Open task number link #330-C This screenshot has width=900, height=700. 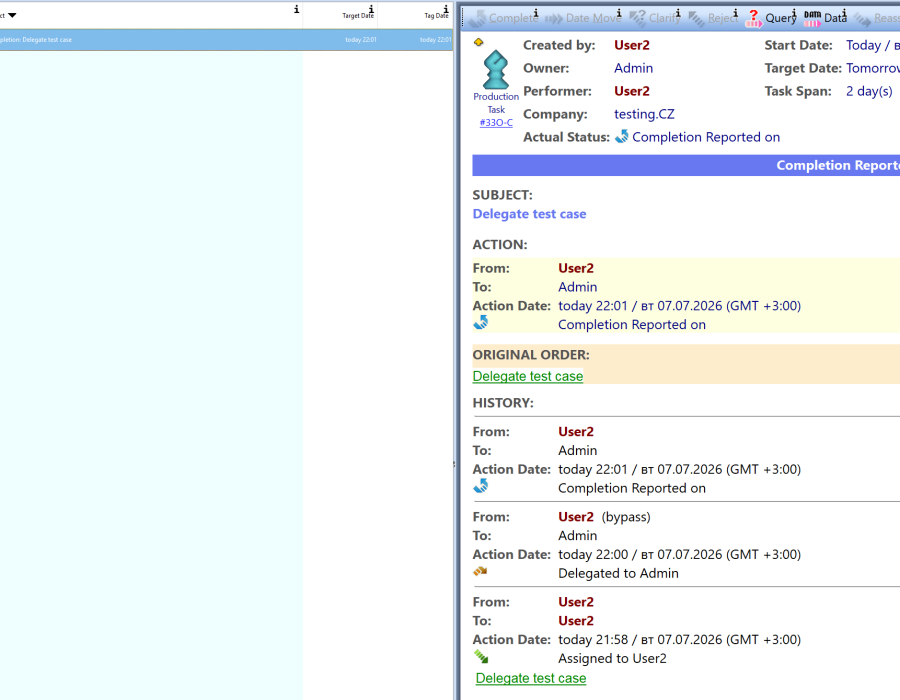pos(496,122)
